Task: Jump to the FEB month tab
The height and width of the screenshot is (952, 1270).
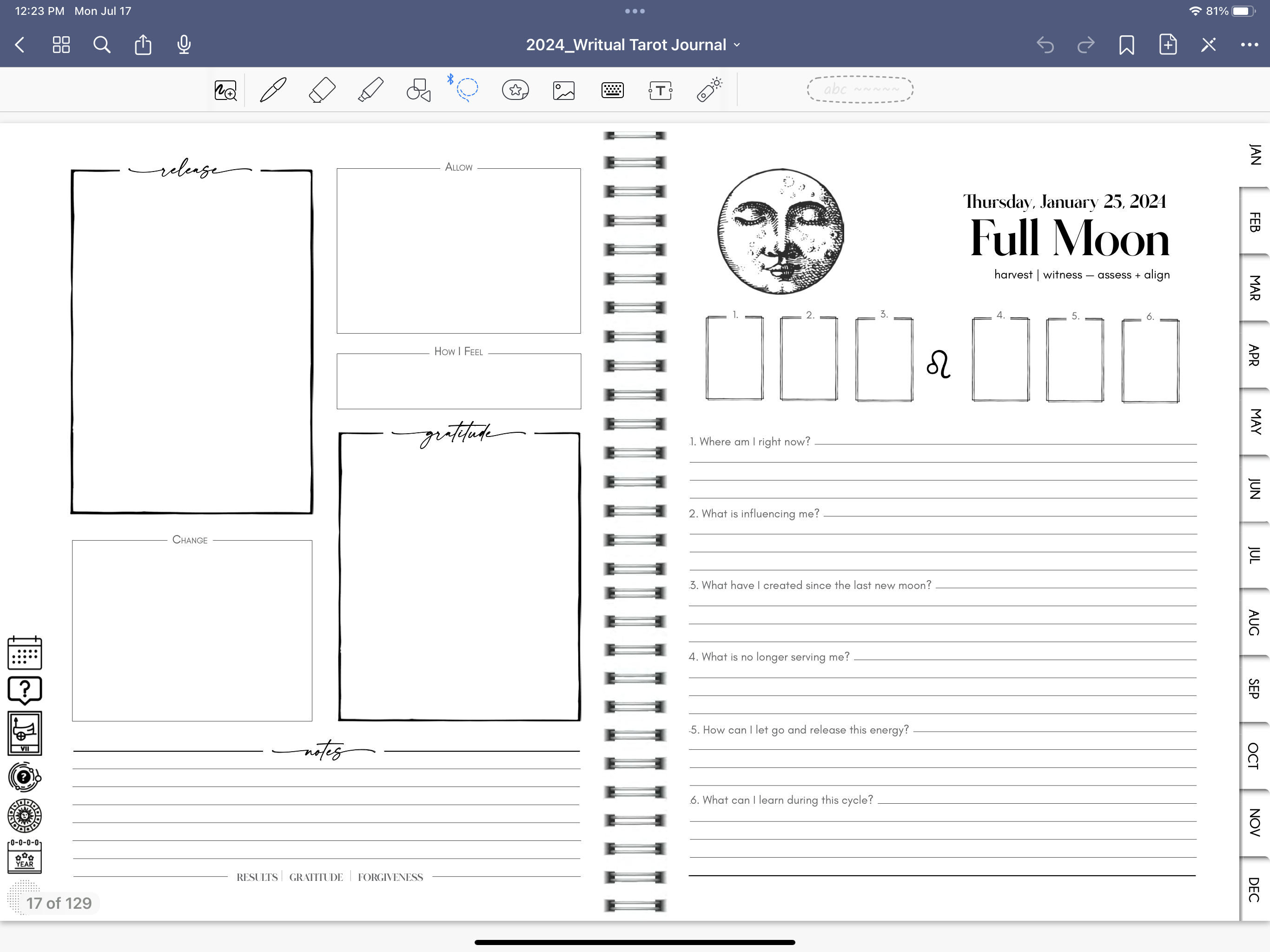Action: pos(1255,222)
